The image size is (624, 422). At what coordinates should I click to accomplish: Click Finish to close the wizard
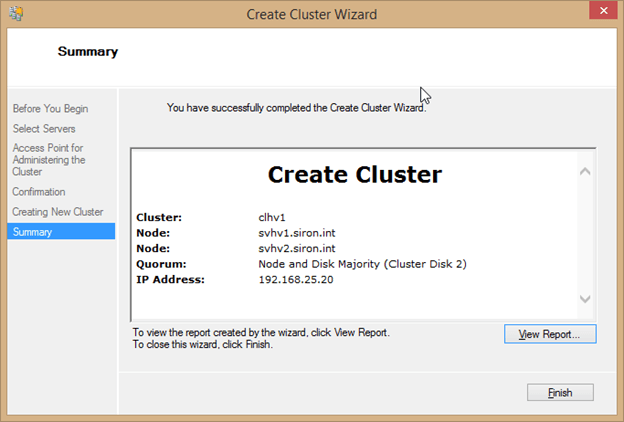point(560,392)
